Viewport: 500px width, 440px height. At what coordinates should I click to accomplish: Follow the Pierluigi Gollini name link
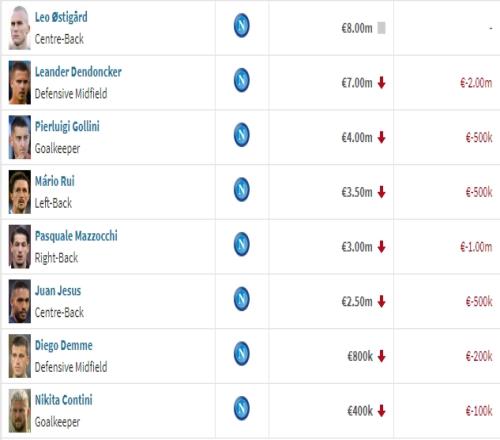67,127
